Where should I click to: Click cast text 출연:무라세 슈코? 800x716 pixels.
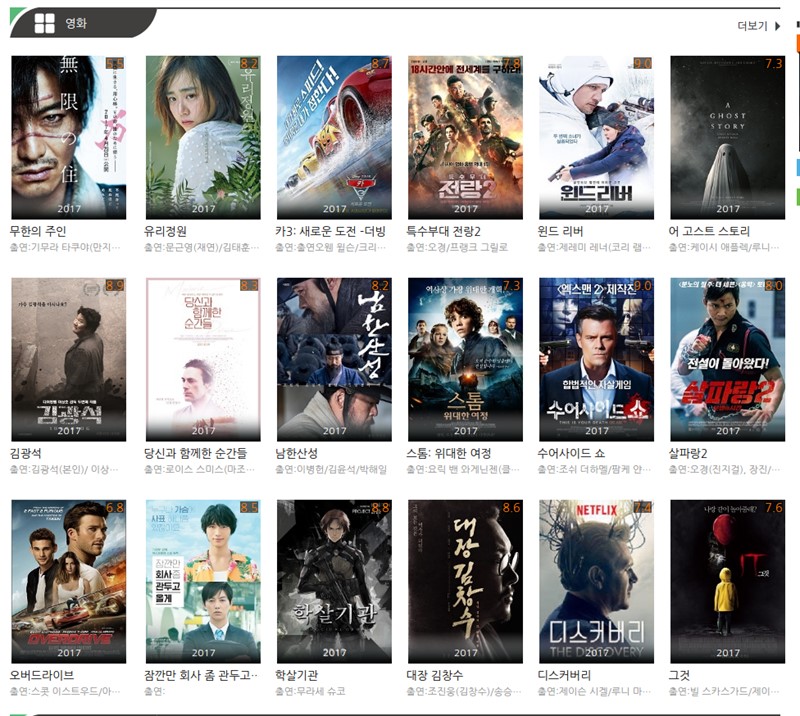(310, 692)
